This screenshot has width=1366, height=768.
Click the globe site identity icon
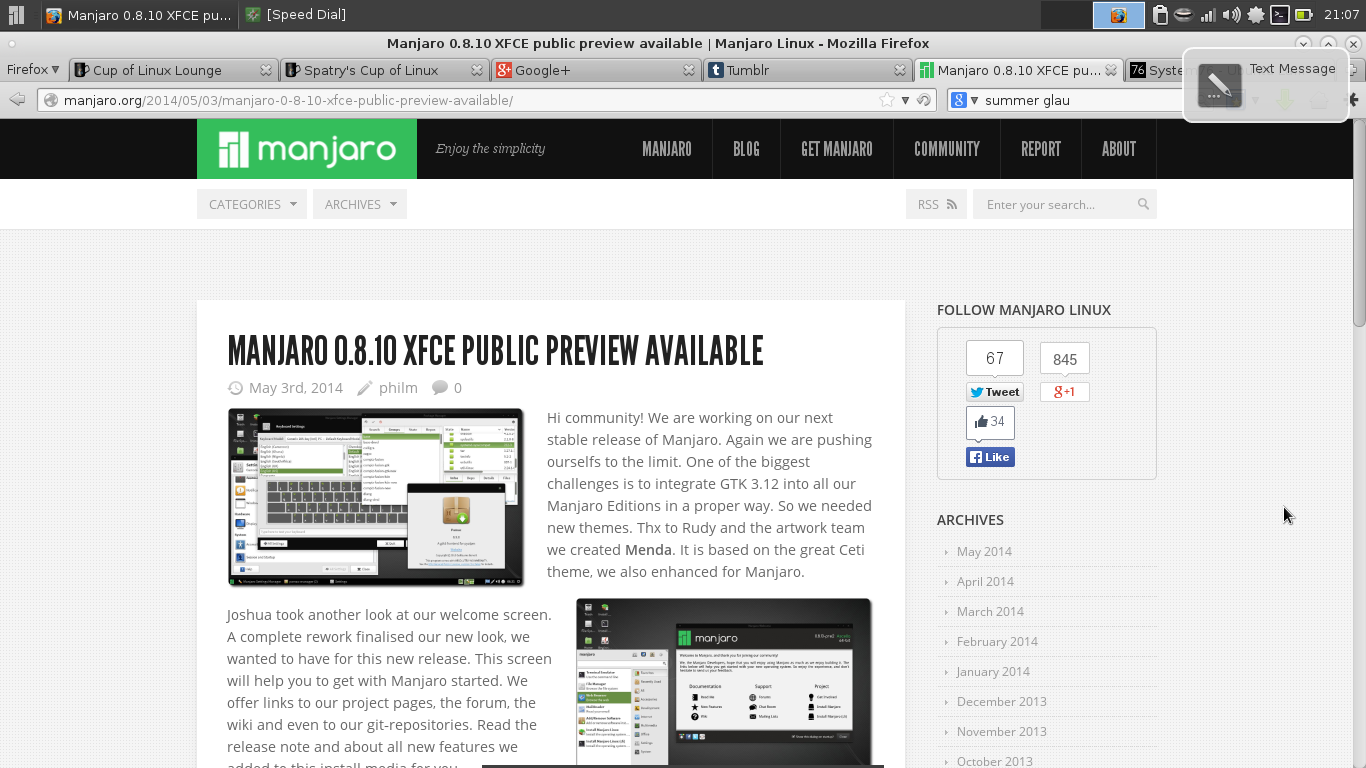(51, 100)
